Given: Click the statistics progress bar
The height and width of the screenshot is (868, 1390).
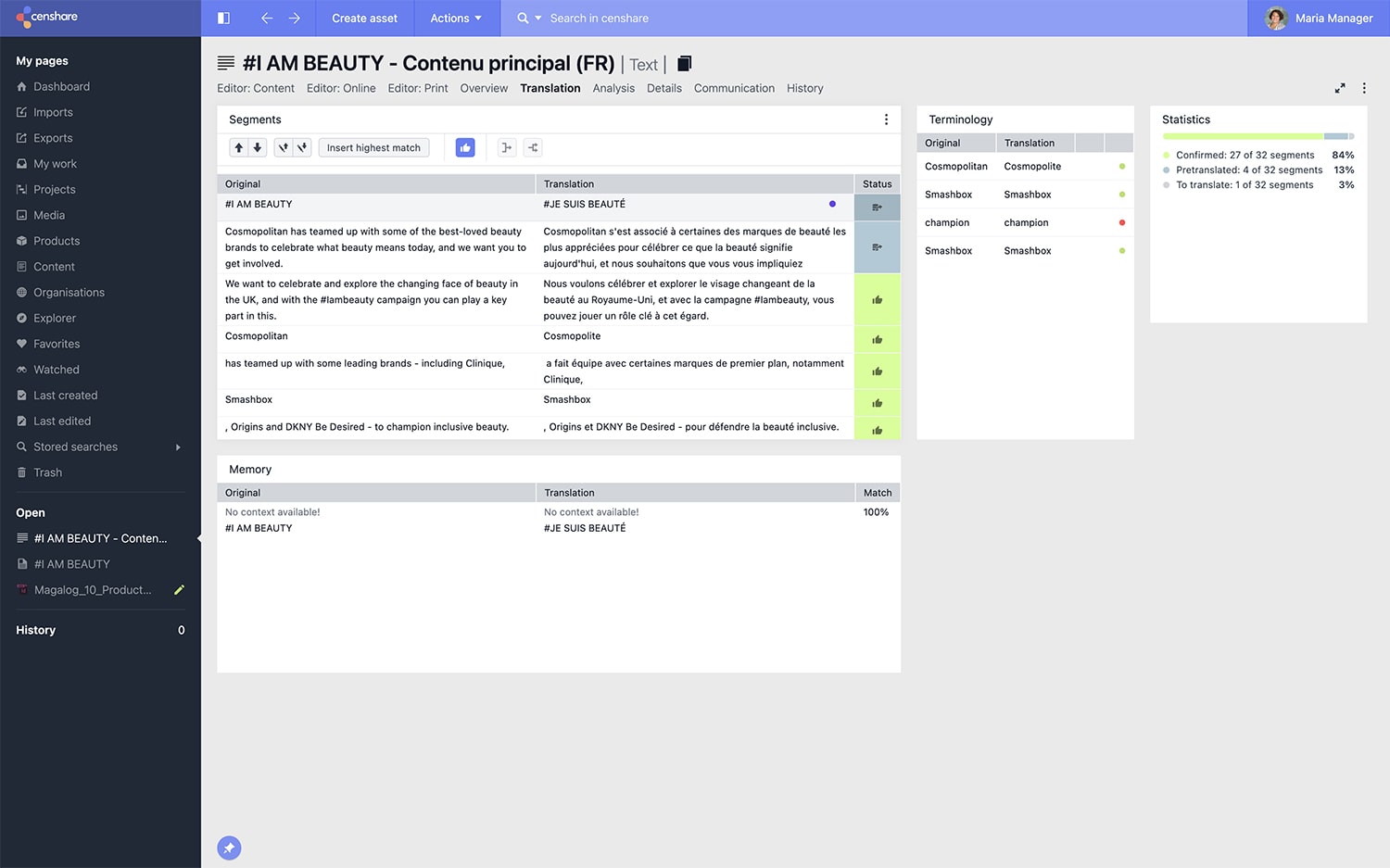Looking at the screenshot, I should [1258, 136].
